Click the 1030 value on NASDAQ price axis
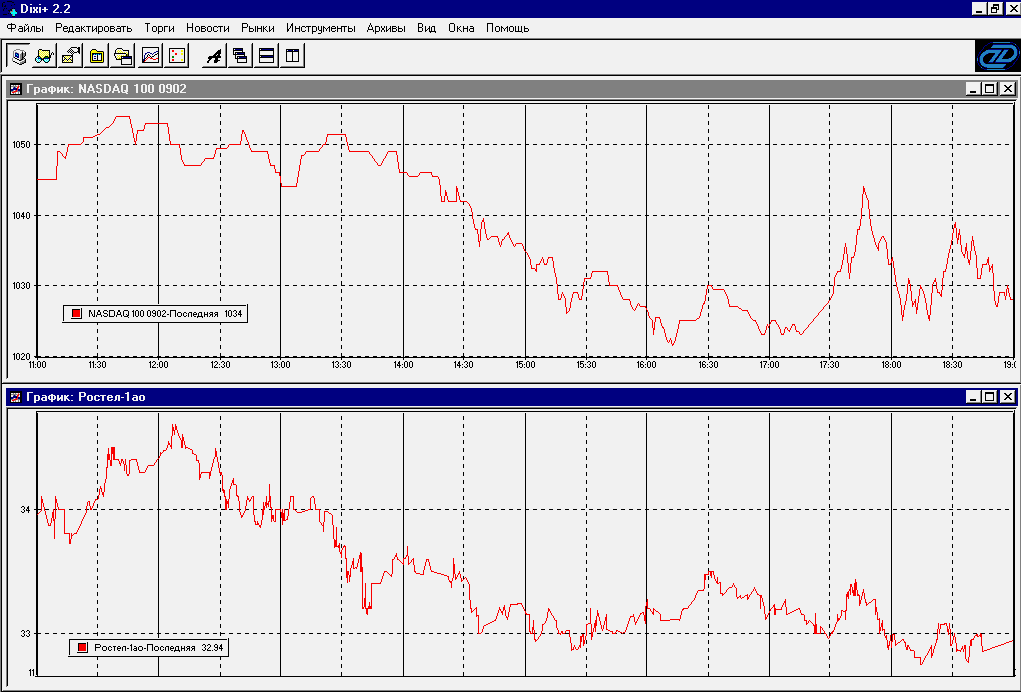Image resolution: width=1021 pixels, height=692 pixels. coord(21,286)
